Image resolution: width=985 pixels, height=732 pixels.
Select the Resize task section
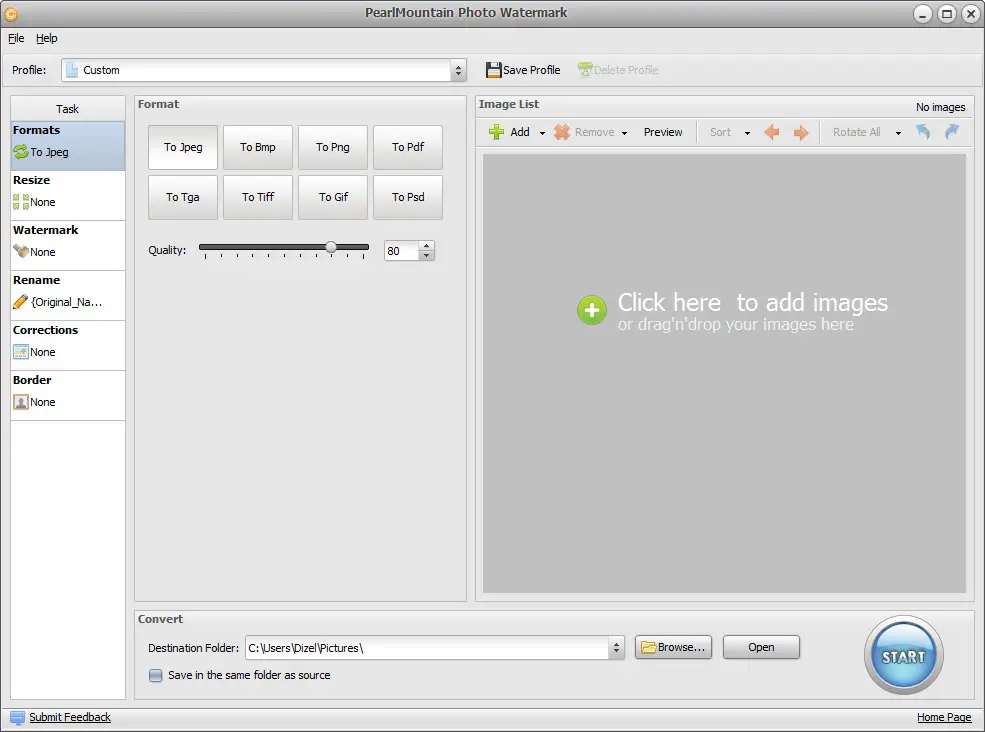point(68,195)
